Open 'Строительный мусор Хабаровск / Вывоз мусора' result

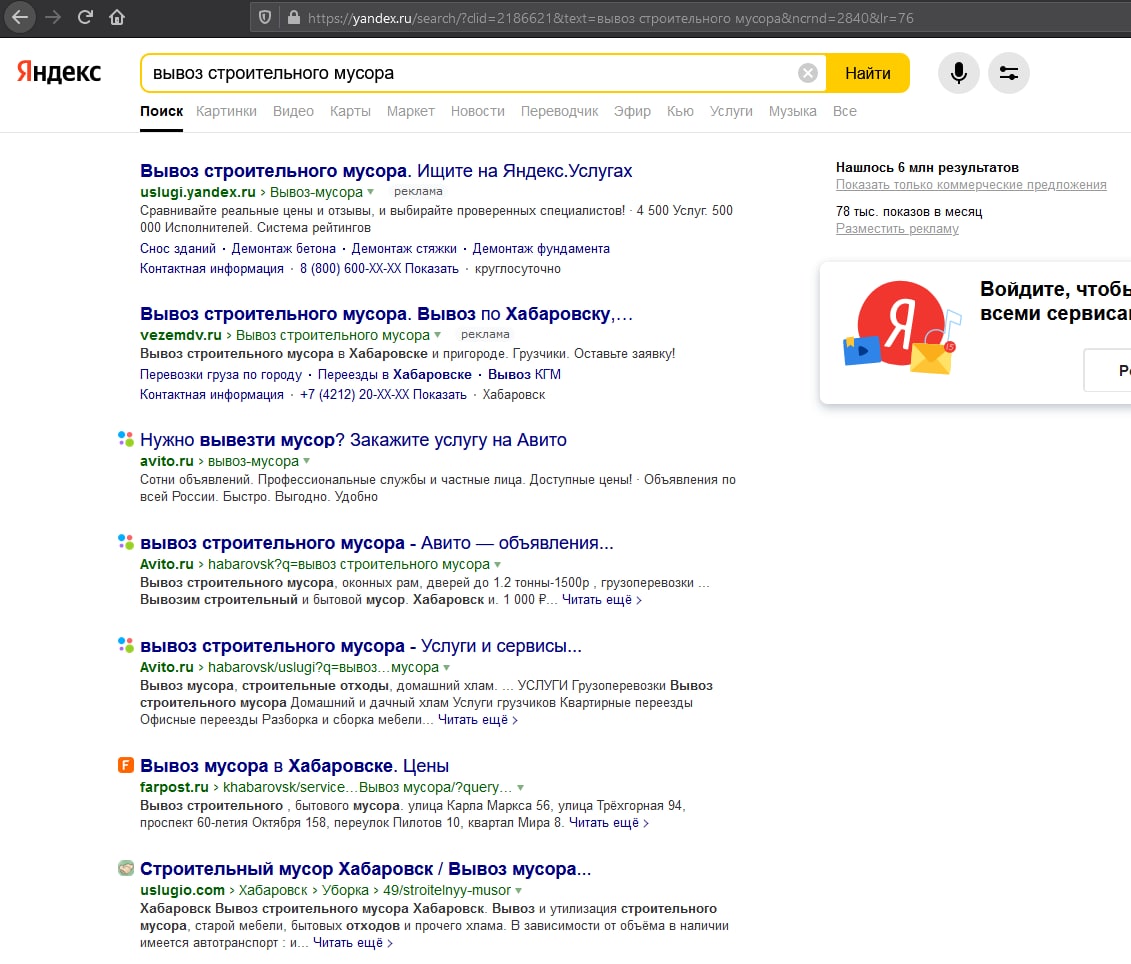coord(366,869)
